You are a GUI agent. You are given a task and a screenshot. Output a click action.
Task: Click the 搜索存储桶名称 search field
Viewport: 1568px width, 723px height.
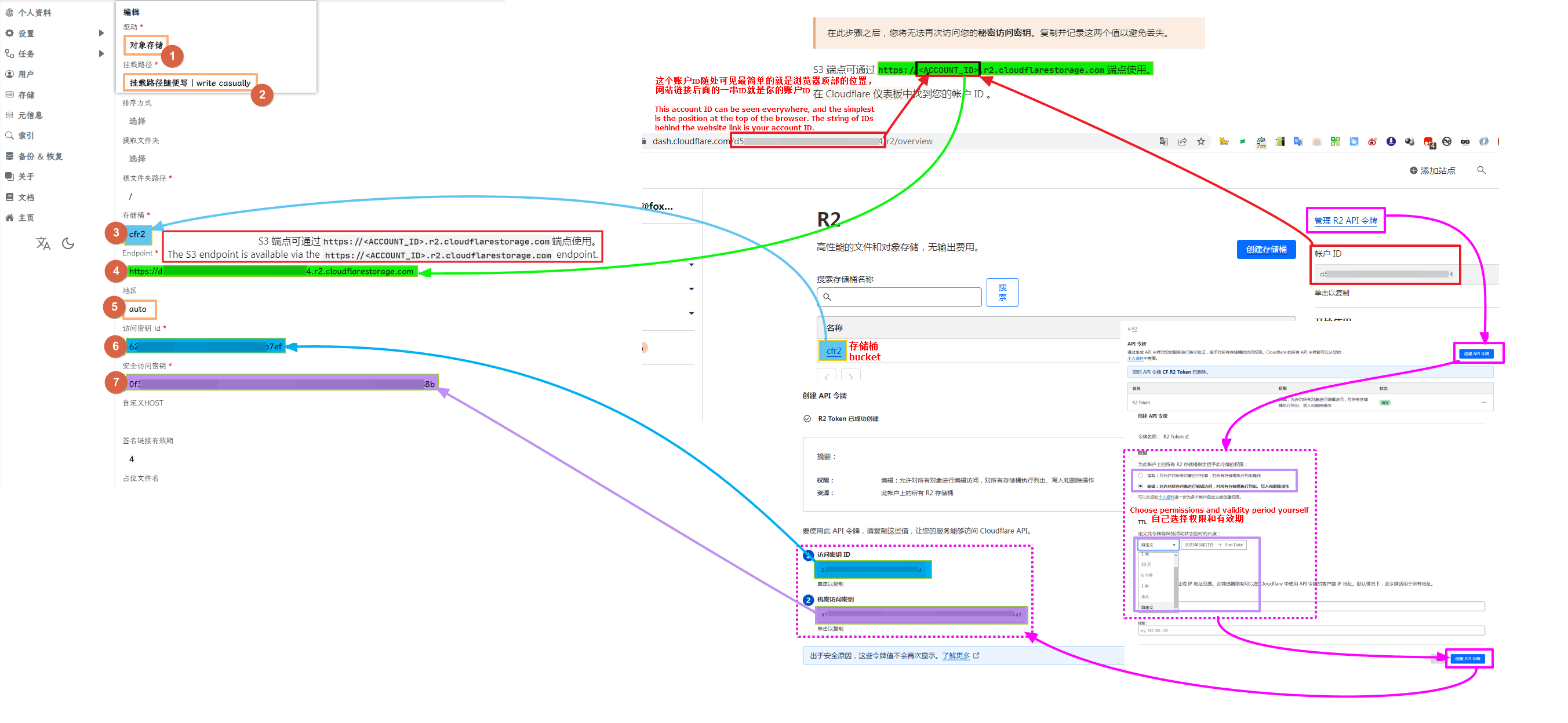tap(899, 297)
